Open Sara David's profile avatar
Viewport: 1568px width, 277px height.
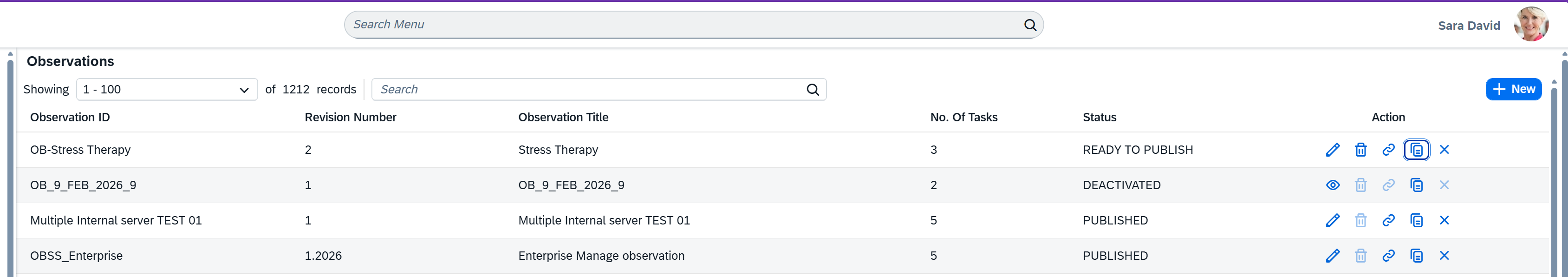coord(1530,25)
